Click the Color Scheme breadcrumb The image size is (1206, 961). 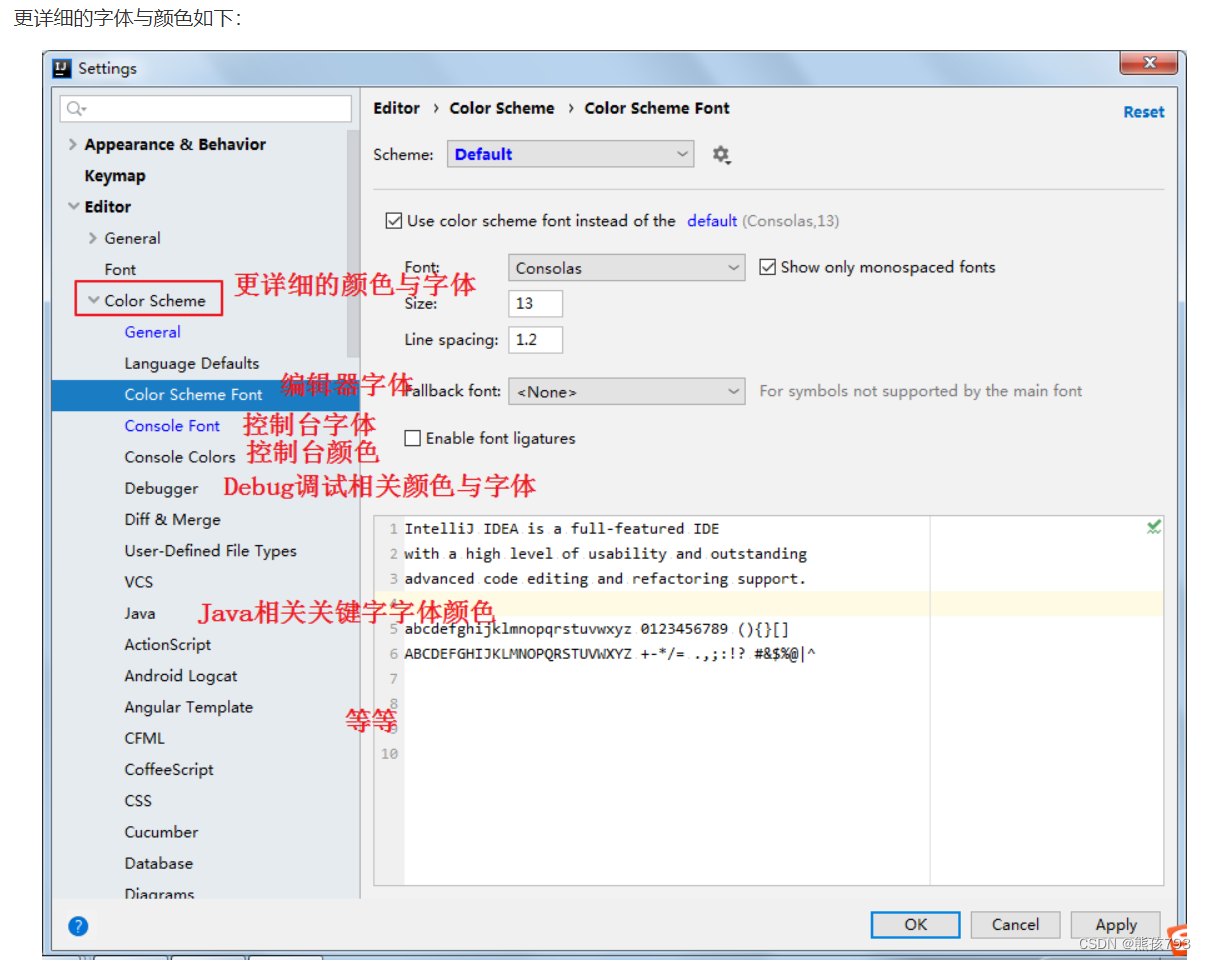[502, 108]
